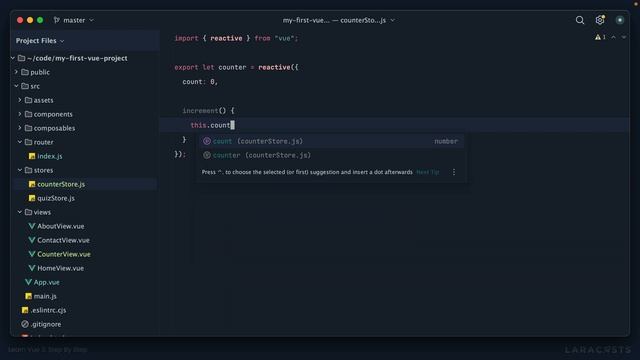Click the number type label in completion popup

coord(446,141)
